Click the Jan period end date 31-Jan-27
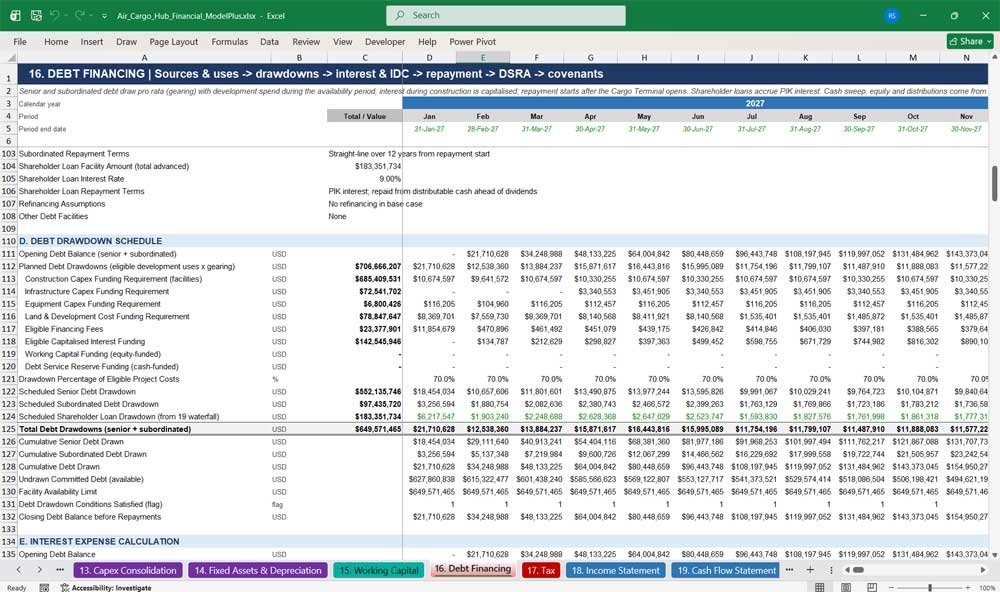The height and width of the screenshot is (592, 1000). pyautogui.click(x=429, y=129)
